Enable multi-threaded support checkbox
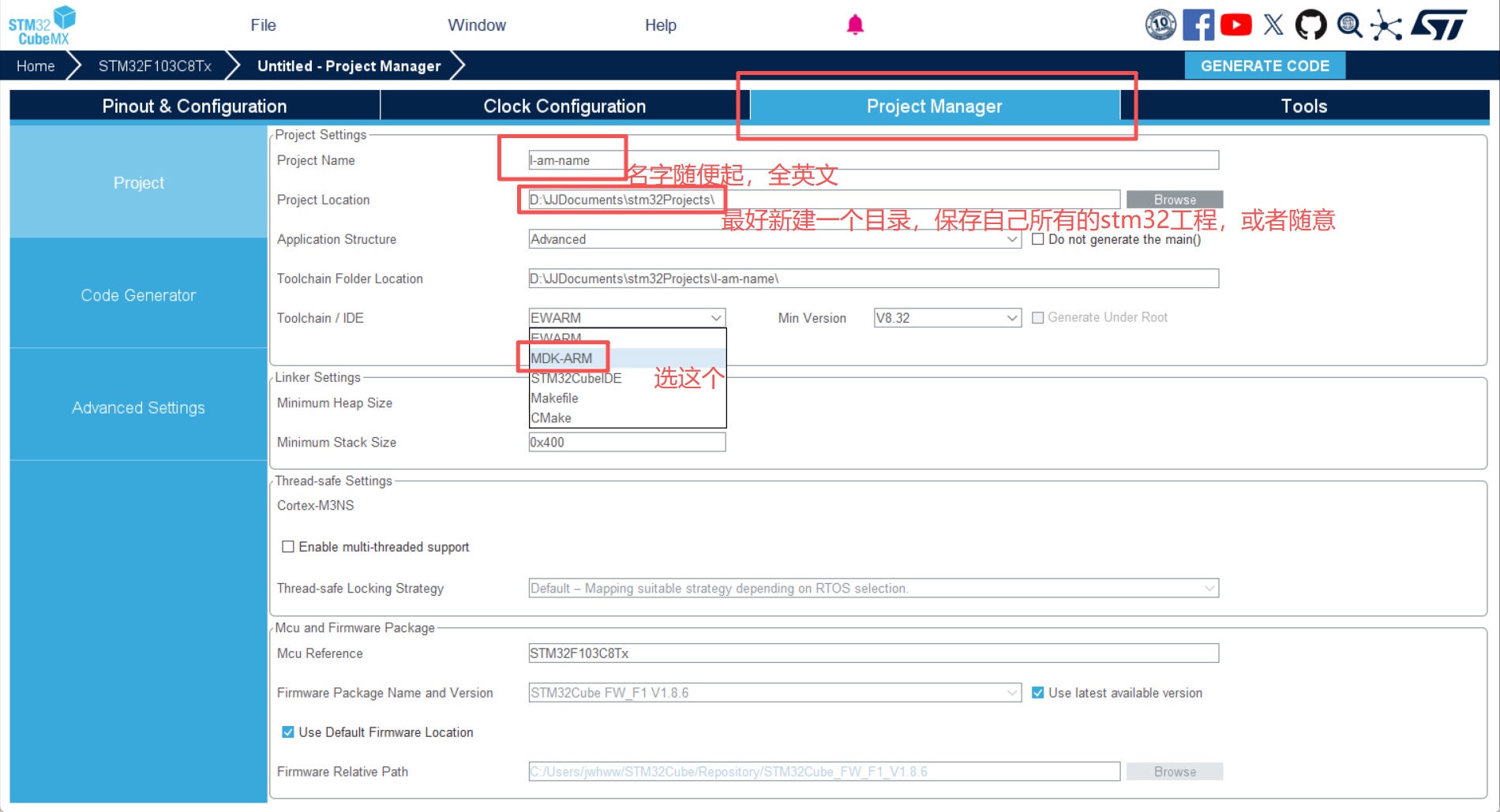This screenshot has width=1500, height=812. pos(288,547)
